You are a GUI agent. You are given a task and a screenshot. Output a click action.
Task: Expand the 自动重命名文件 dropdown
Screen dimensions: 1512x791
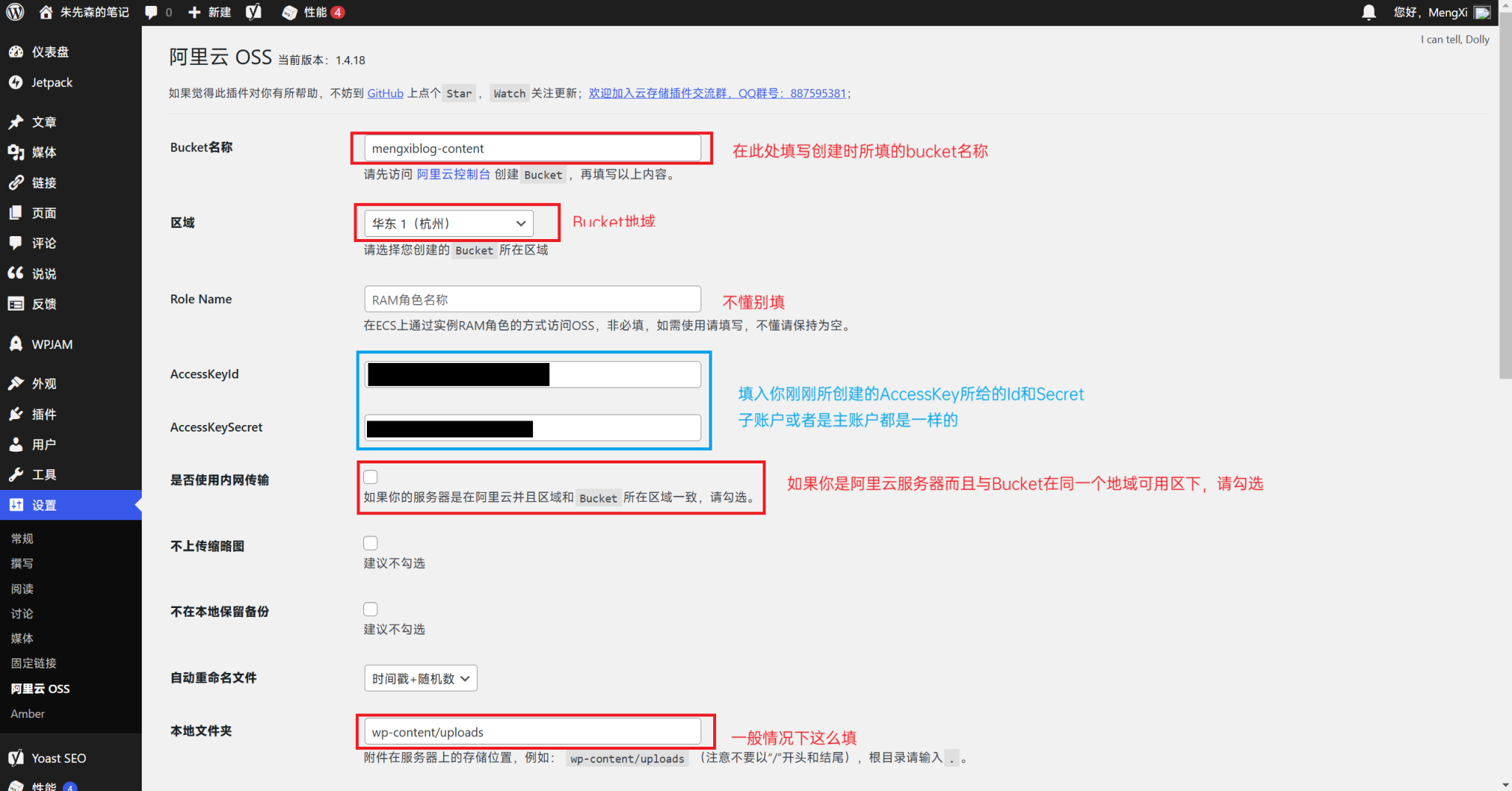click(420, 678)
